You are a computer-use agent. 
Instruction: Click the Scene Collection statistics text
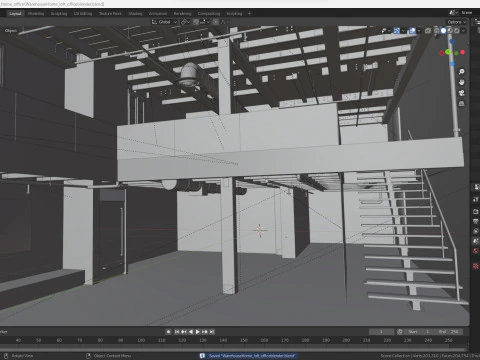pyautogui.click(x=430, y=356)
